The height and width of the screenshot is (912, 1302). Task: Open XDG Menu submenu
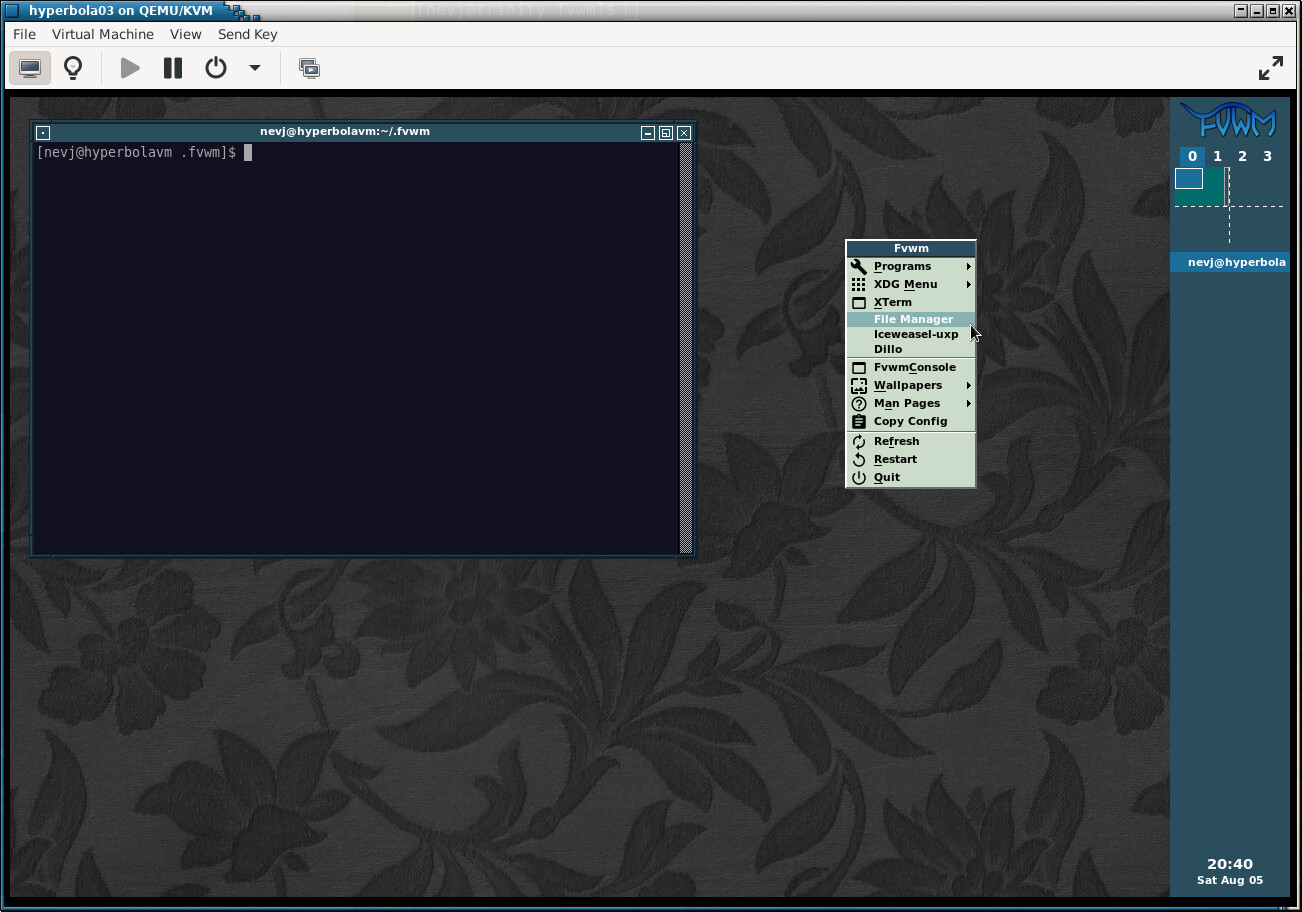click(911, 284)
